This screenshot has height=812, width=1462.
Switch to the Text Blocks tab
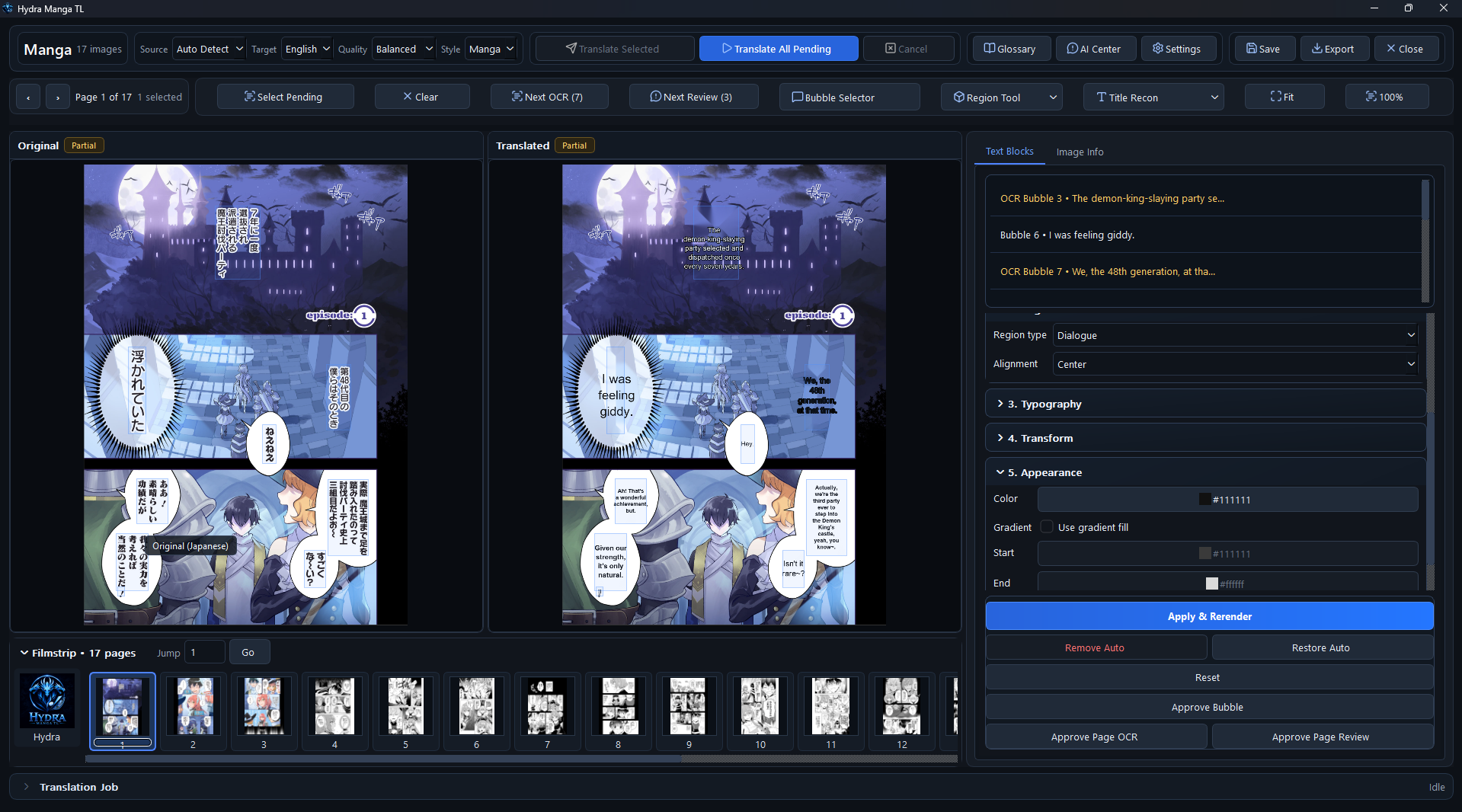(1009, 152)
